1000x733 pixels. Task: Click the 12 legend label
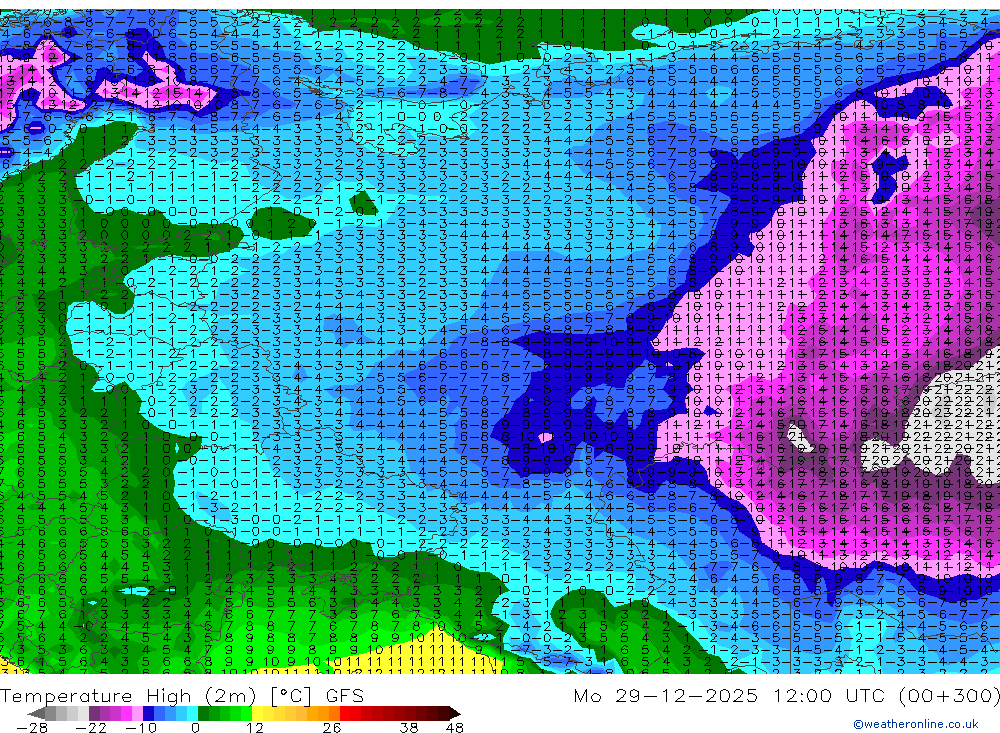tap(255, 728)
